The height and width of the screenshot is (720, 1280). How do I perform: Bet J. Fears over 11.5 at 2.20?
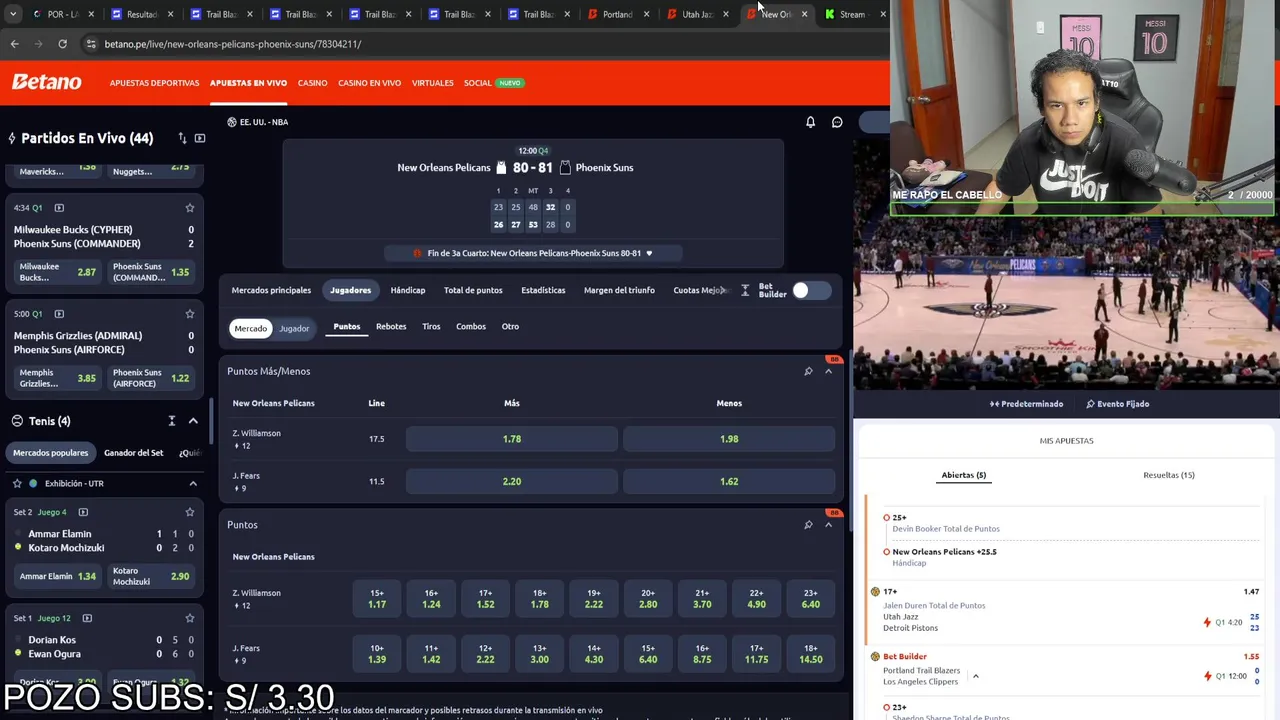click(x=512, y=481)
